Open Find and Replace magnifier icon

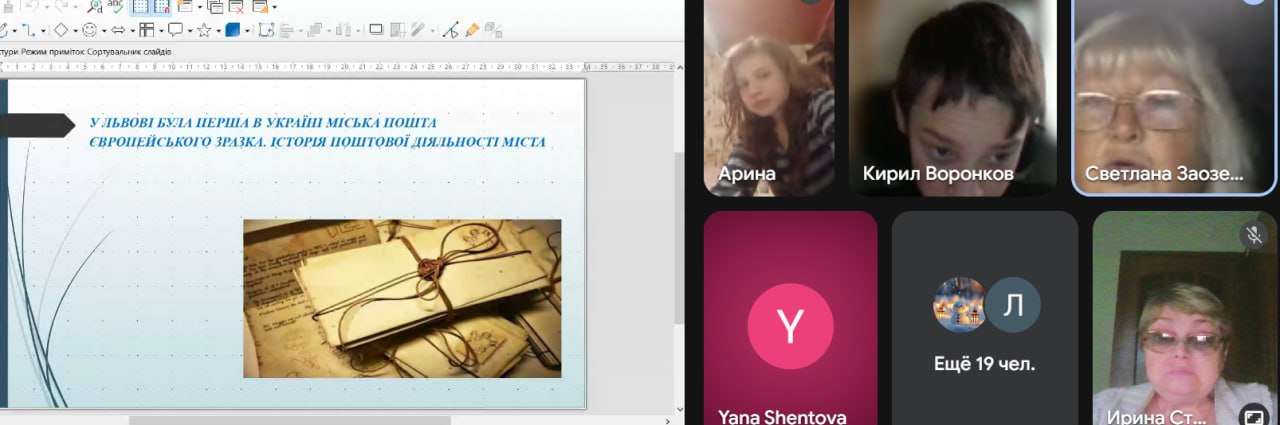click(x=92, y=6)
